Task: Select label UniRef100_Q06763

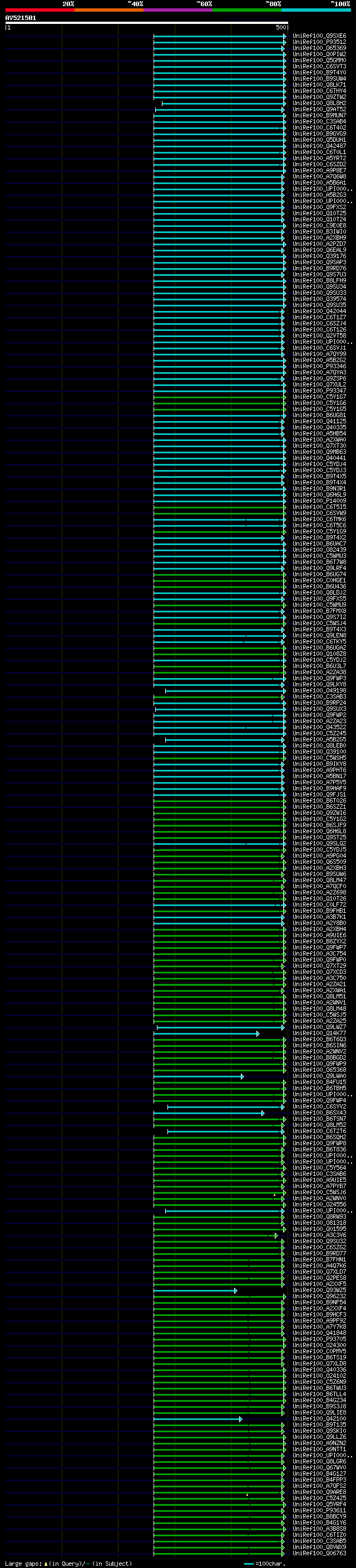Action: point(319,1554)
